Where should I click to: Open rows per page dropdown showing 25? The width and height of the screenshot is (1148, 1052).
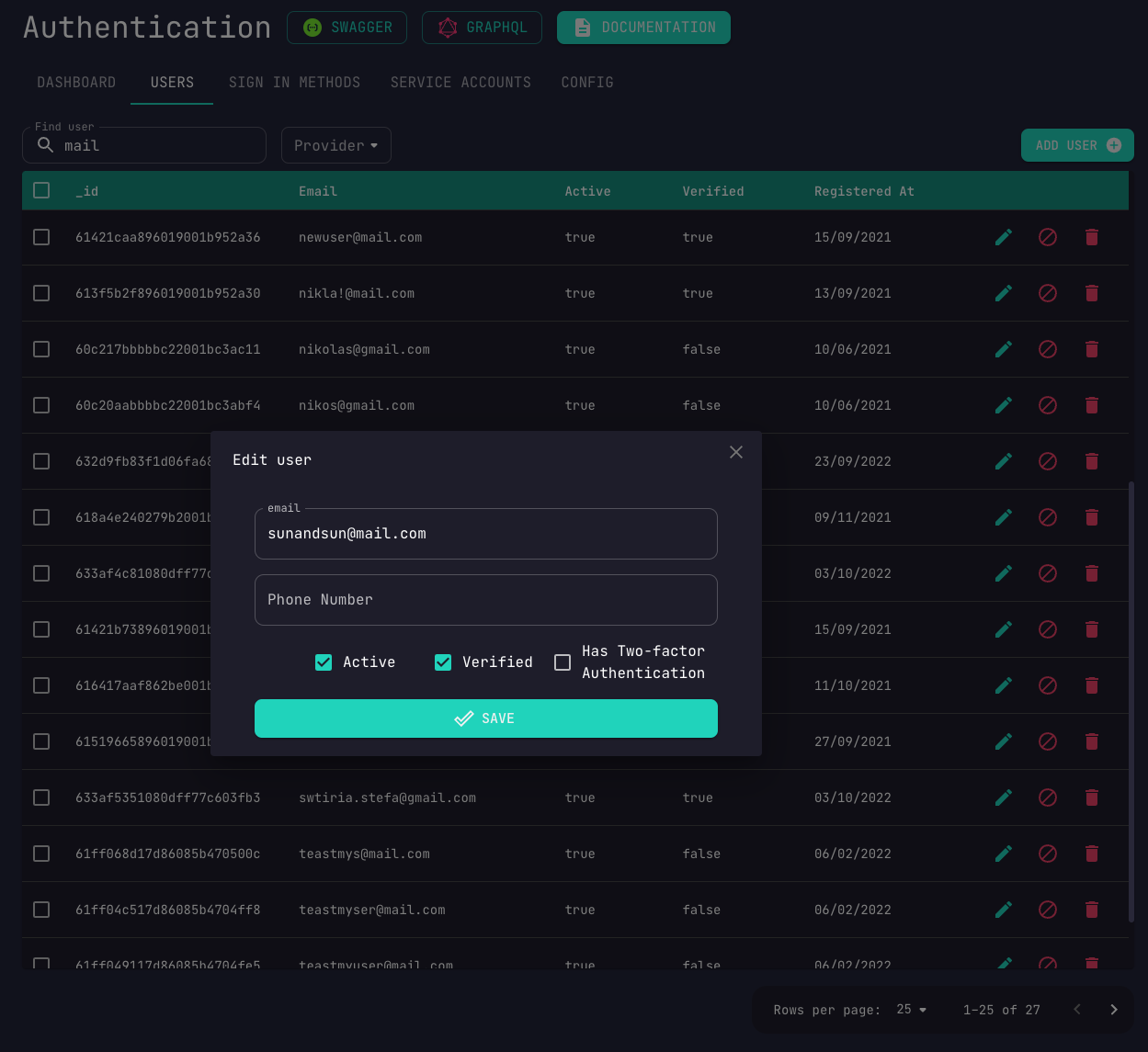912,1010
